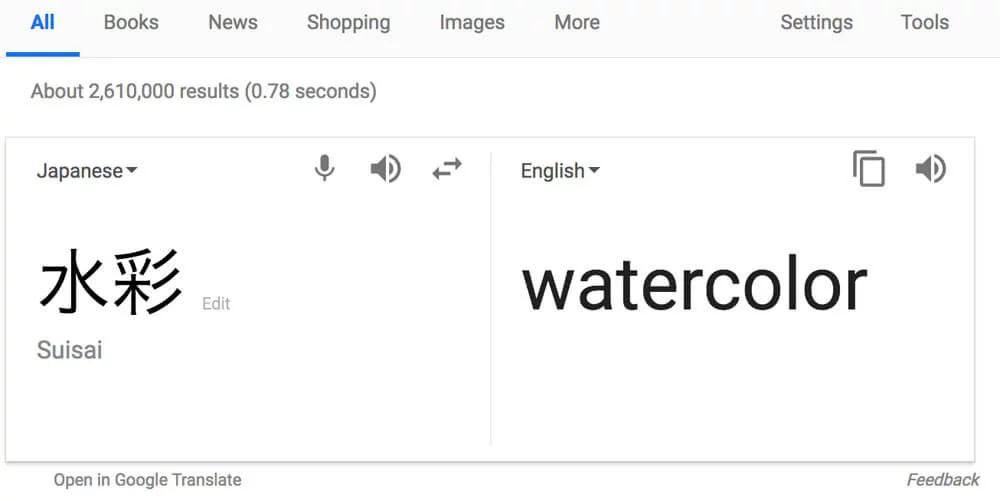Click the microphone voice input icon
Viewport: 1000px width, 501px height.
pyautogui.click(x=325, y=169)
